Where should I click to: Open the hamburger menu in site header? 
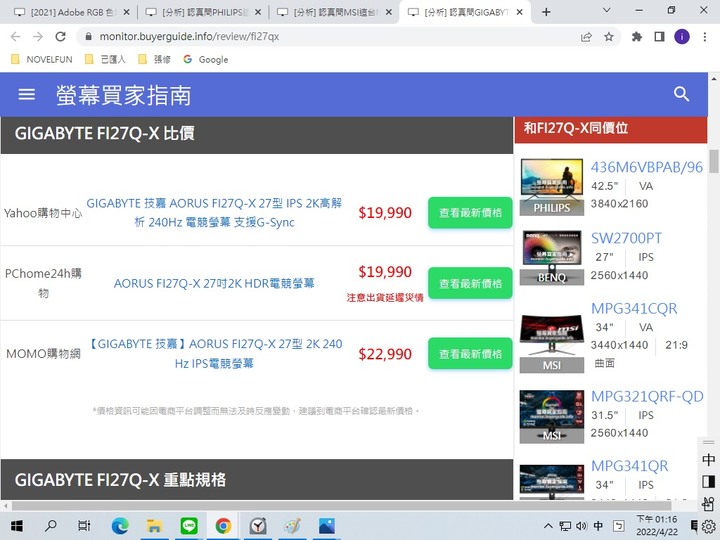(27, 95)
